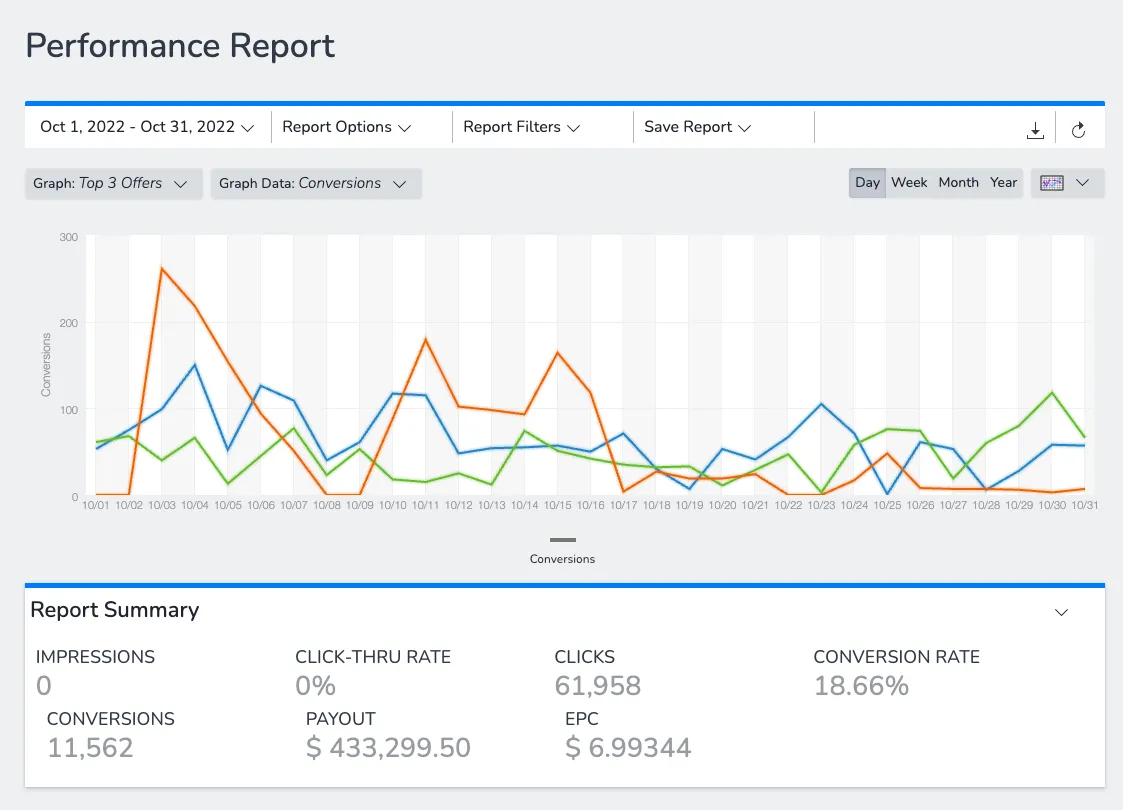The height and width of the screenshot is (810, 1123).
Task: Click the 300 y-axis label
Action: point(69,237)
